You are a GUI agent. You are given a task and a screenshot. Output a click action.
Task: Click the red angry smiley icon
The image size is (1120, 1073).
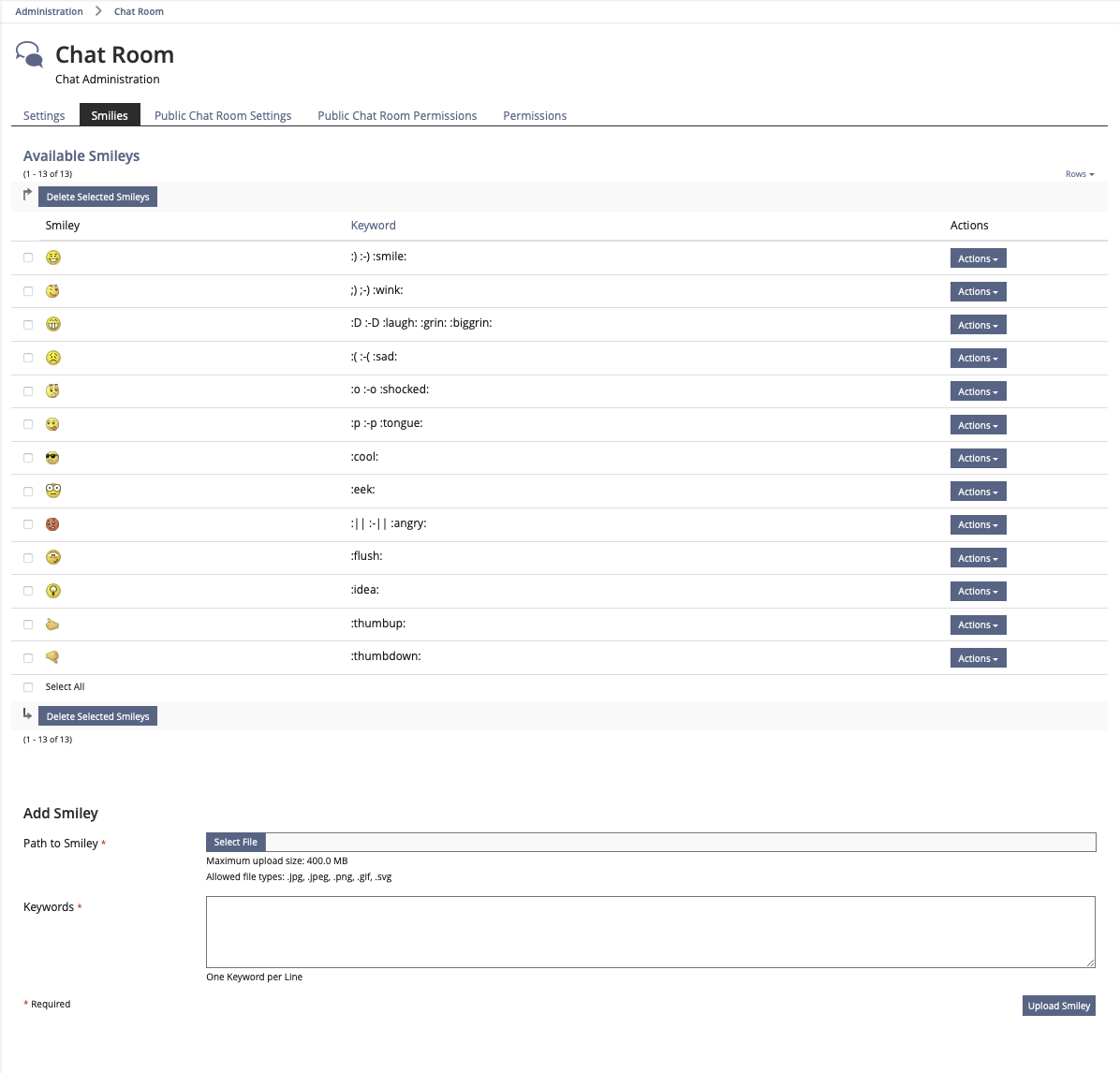pos(53,524)
